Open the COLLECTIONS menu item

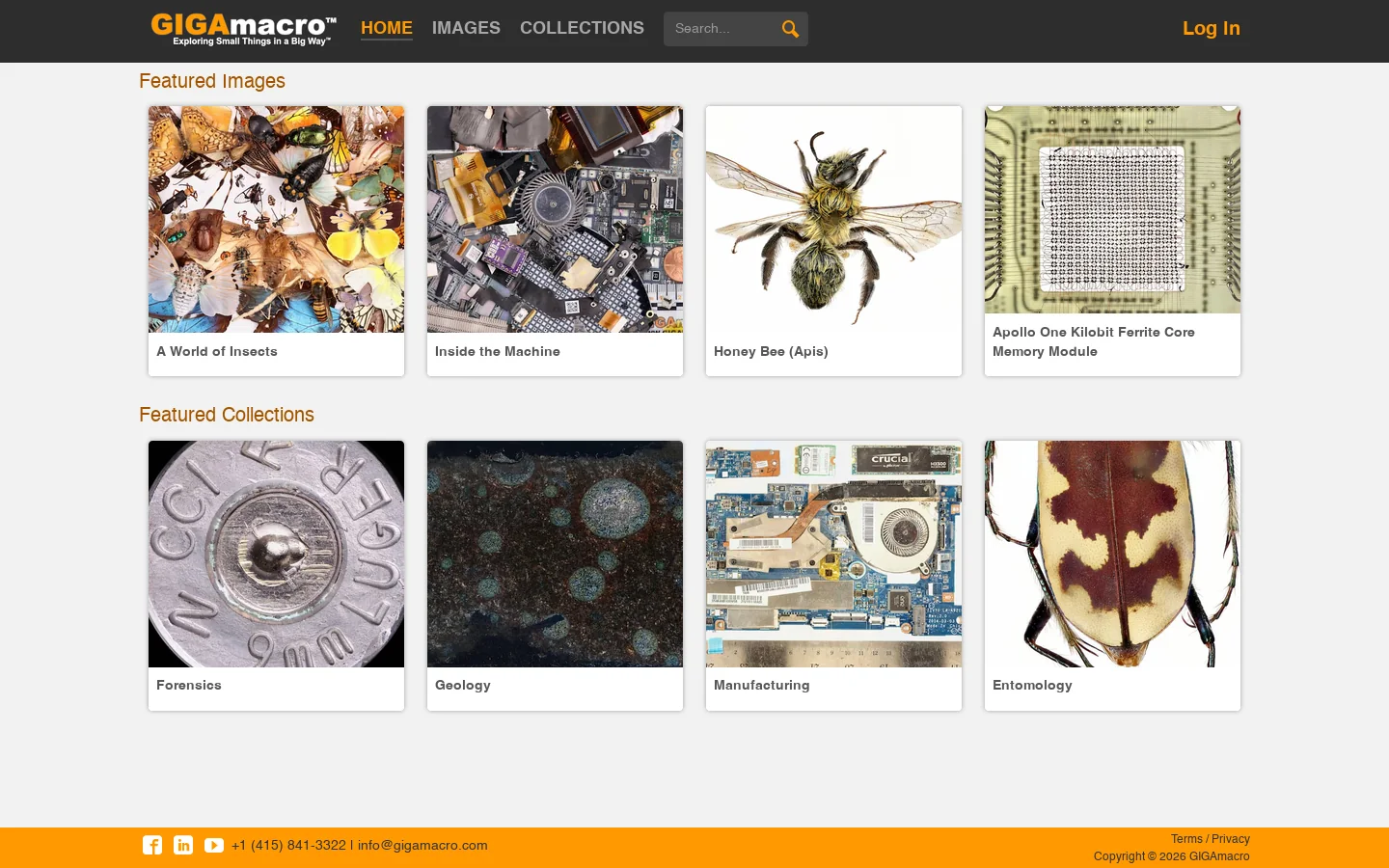[582, 28]
